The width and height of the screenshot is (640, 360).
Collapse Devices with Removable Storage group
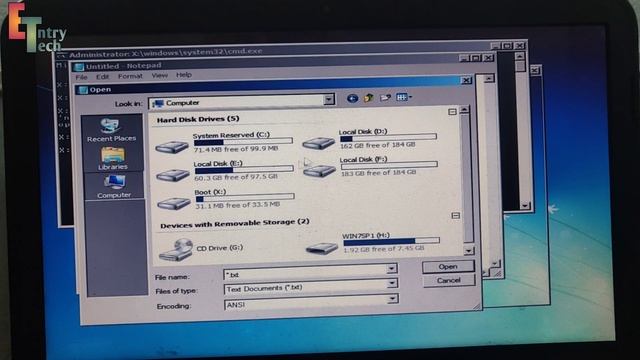456,215
